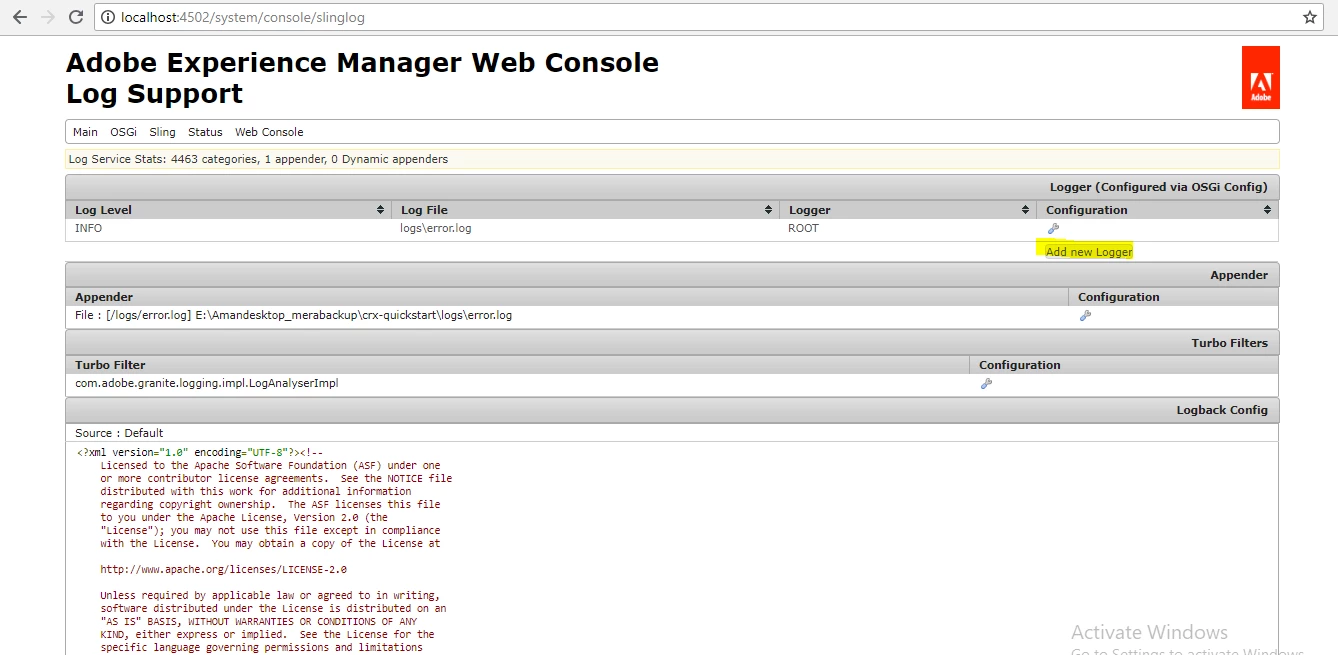Open the OSGi menu
The image size is (1338, 655).
coord(123,132)
